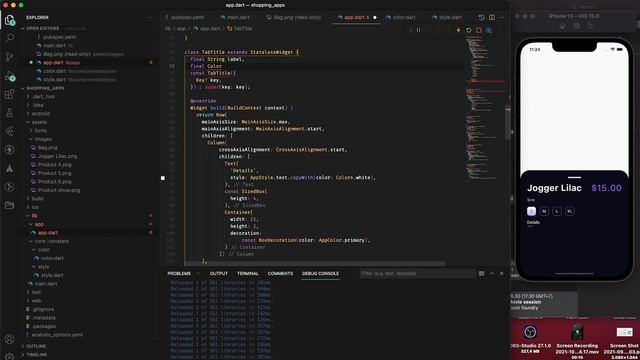Open the Search view in activity bar

pos(9,38)
